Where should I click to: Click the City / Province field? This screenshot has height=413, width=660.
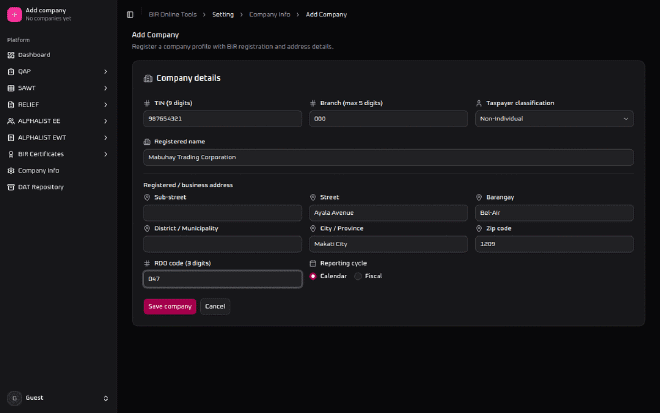[x=388, y=244]
